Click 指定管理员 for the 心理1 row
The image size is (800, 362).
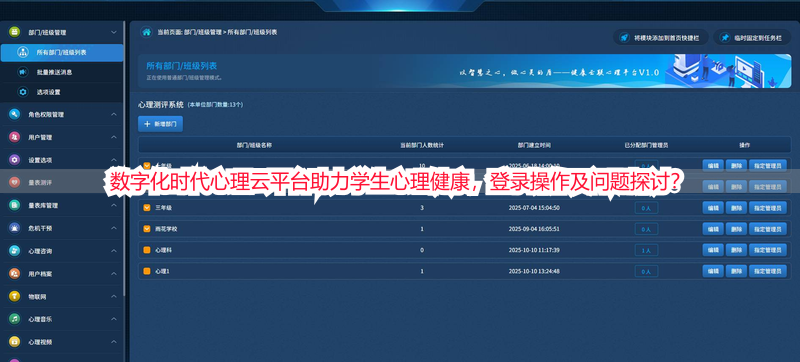[767, 271]
